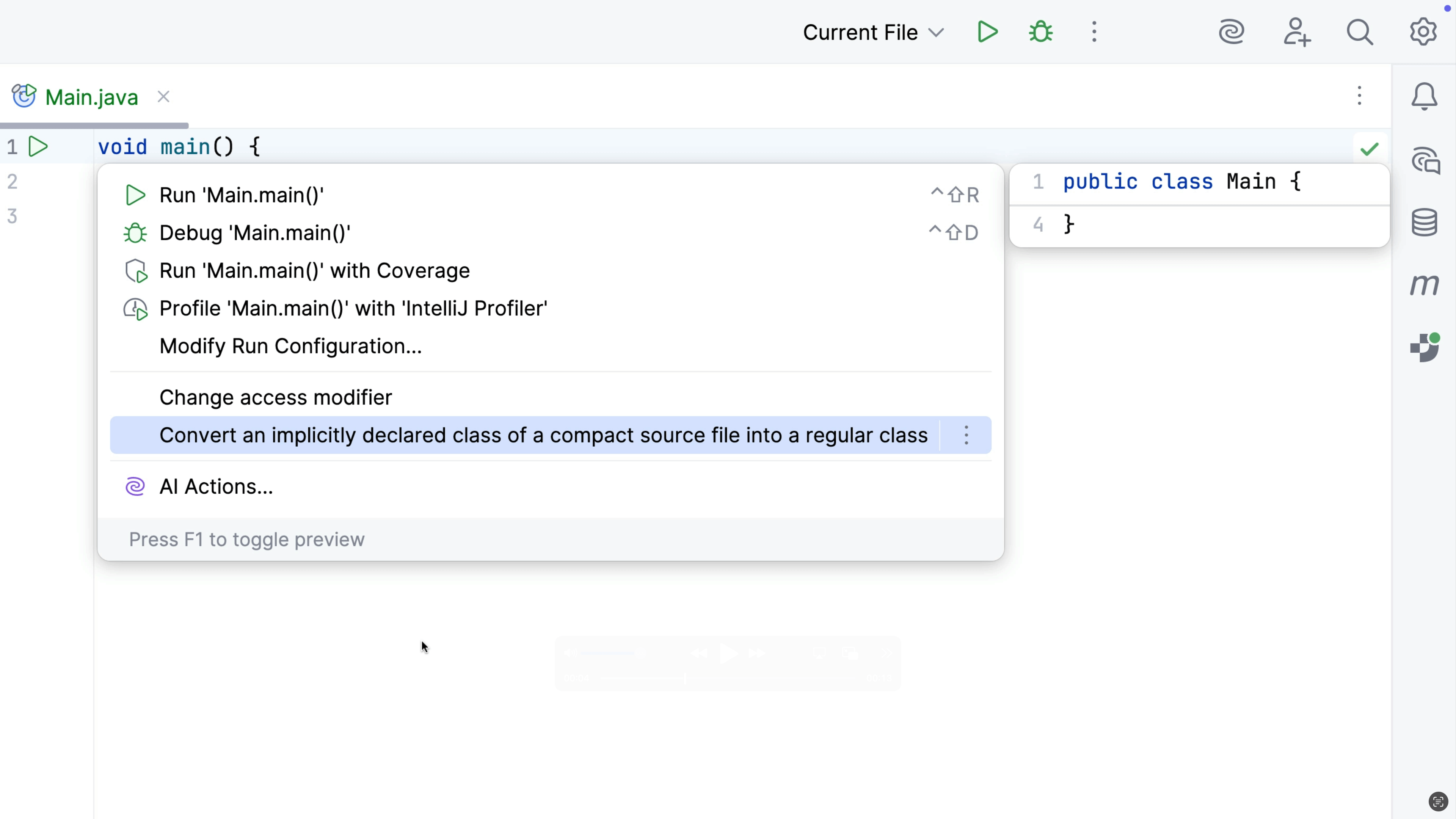Image resolution: width=1456 pixels, height=819 pixels.
Task: Expand the Current File run configuration dropdown
Action: point(873,32)
